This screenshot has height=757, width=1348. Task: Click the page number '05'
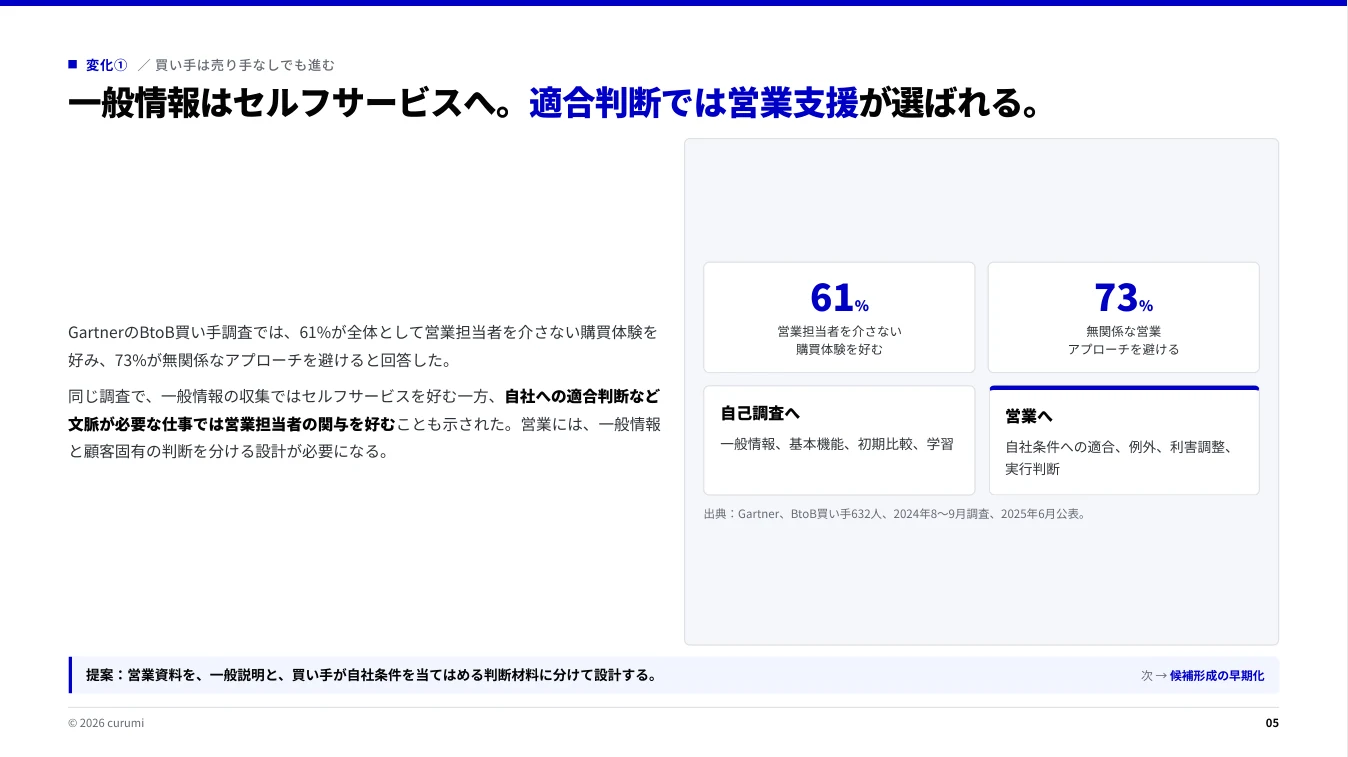tap(1272, 723)
